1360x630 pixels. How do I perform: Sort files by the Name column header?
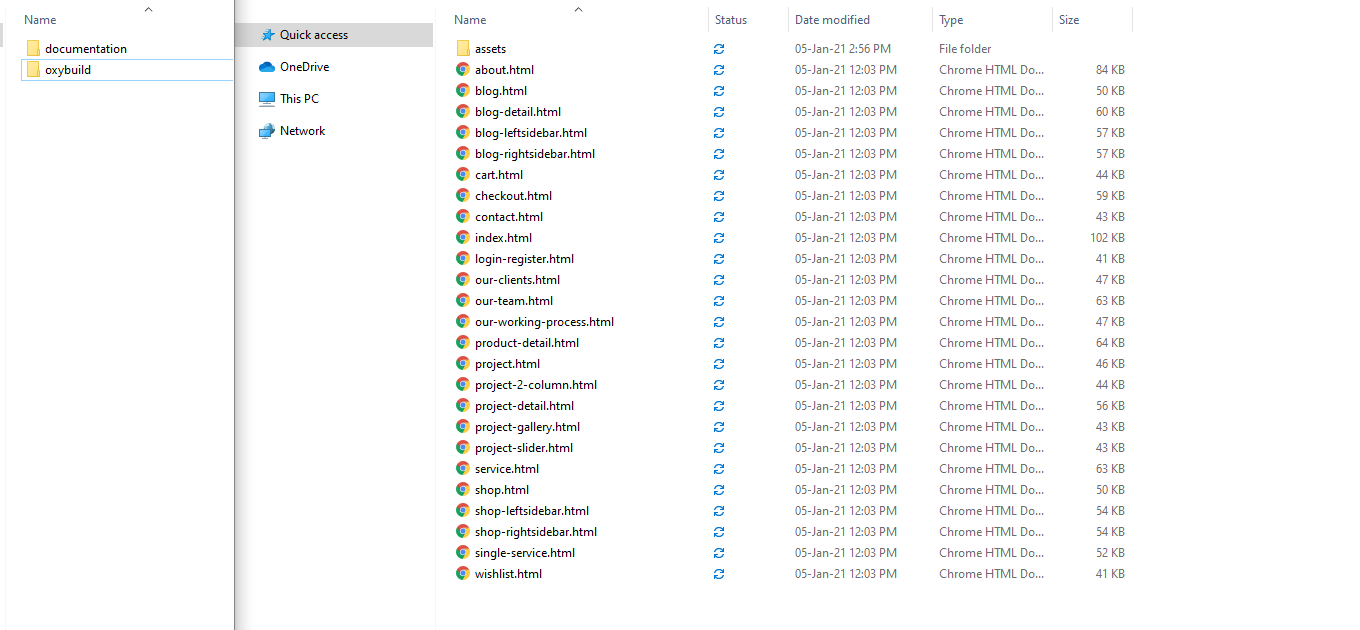click(470, 20)
